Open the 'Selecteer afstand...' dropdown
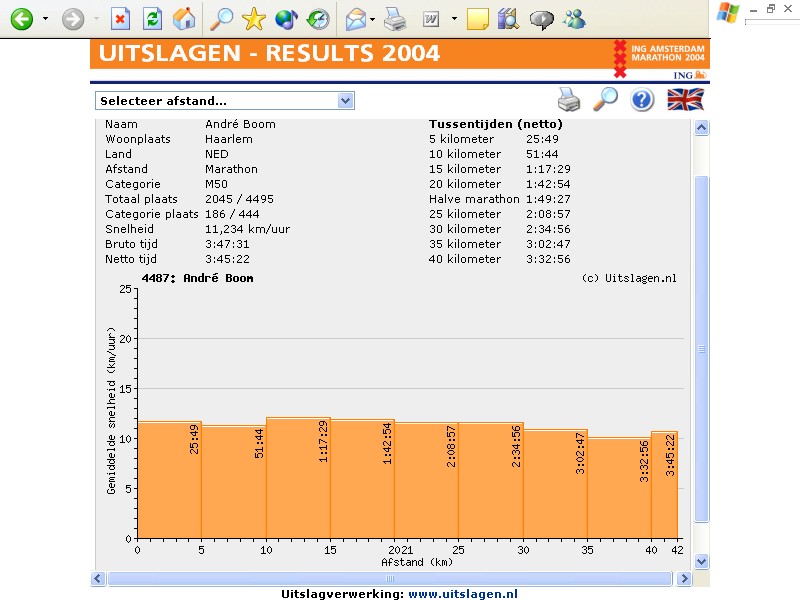Screen dimensions: 800x600 click(x=225, y=100)
